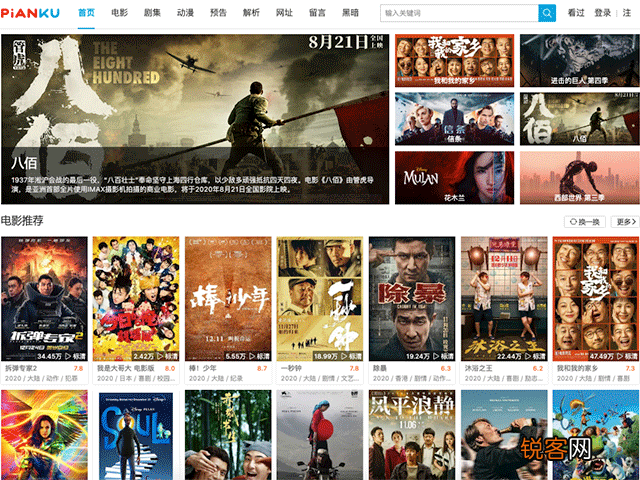The image size is (640, 480).
Task: Open the 我和我的家乡 side banner
Action: [x=454, y=60]
